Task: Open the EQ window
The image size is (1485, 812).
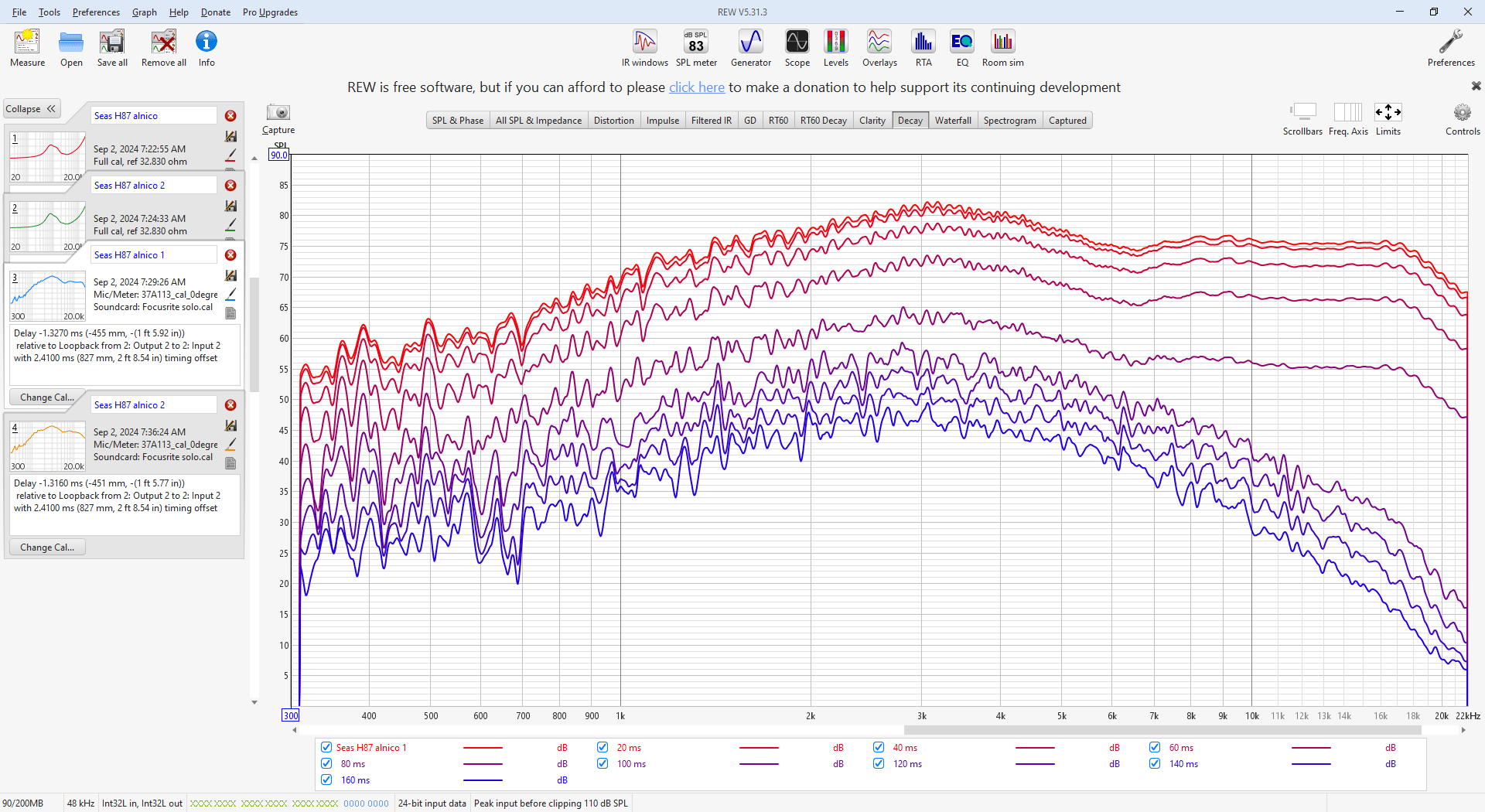Action: [x=962, y=48]
